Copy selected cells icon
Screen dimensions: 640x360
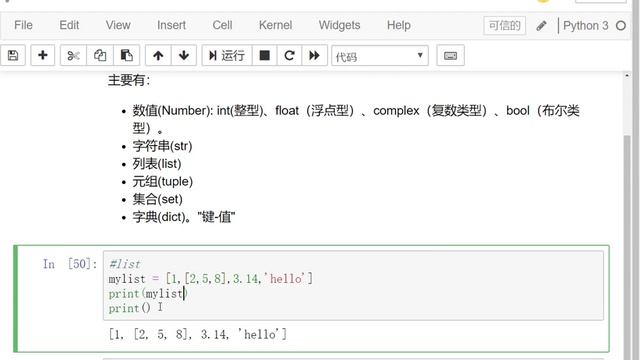[x=100, y=56]
